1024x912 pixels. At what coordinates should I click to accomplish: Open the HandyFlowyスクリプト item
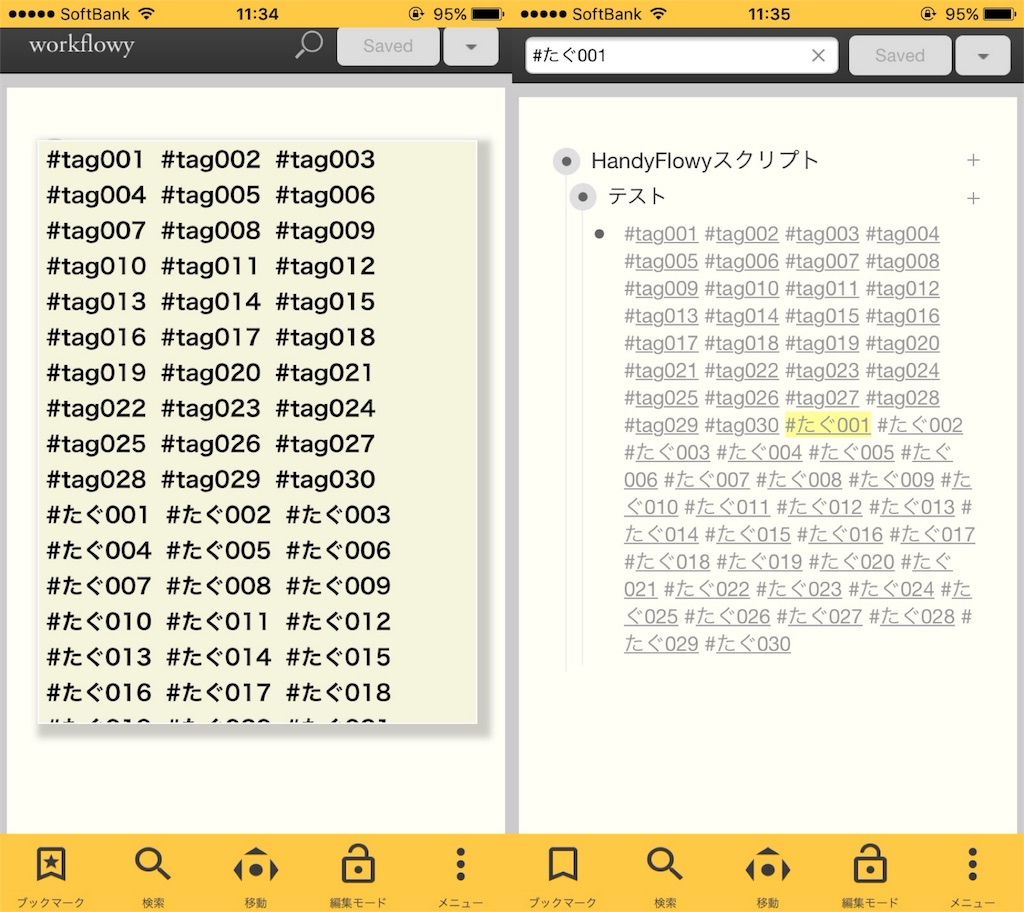(705, 160)
